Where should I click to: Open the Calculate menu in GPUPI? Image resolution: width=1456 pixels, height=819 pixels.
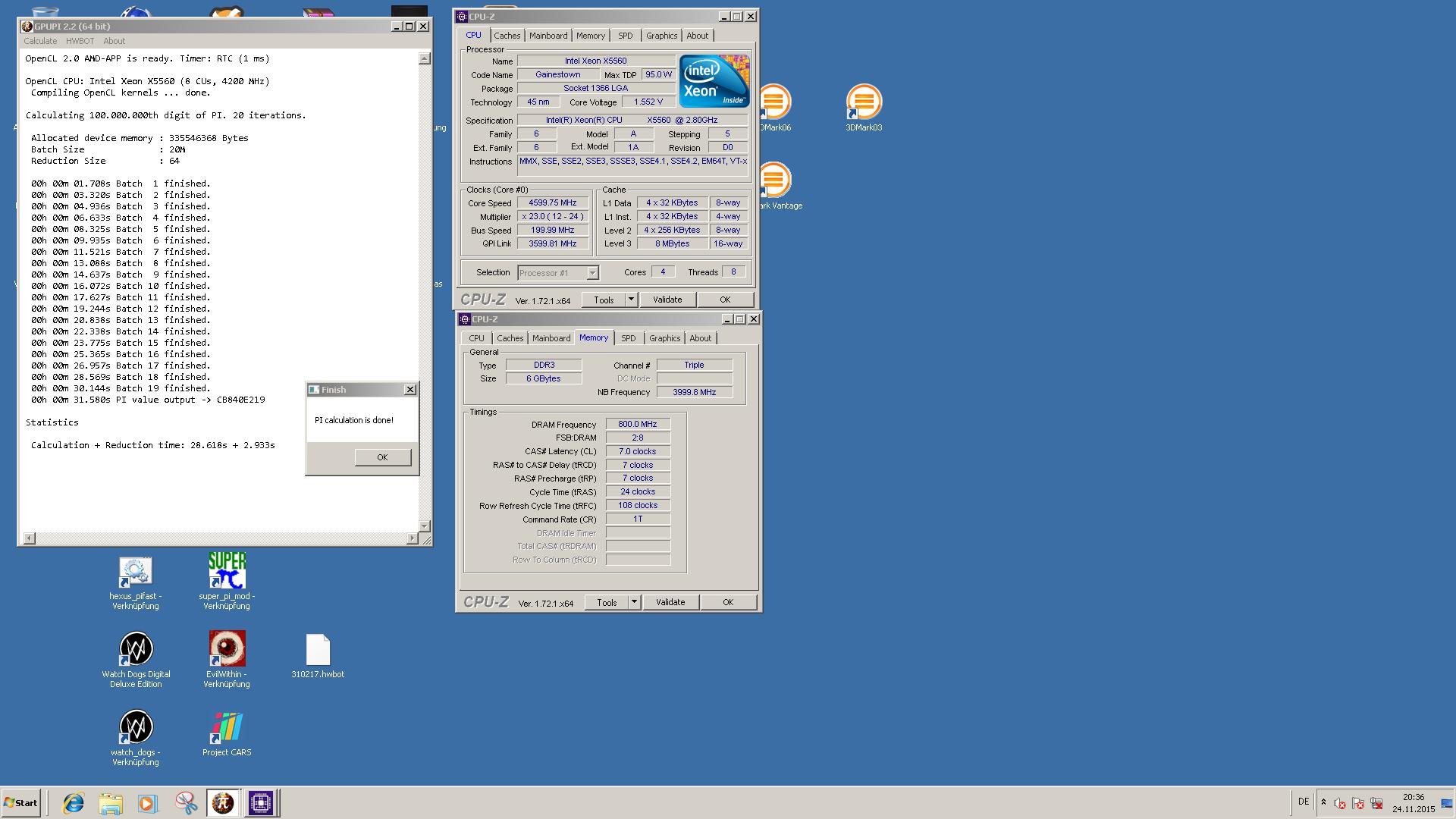coord(40,41)
